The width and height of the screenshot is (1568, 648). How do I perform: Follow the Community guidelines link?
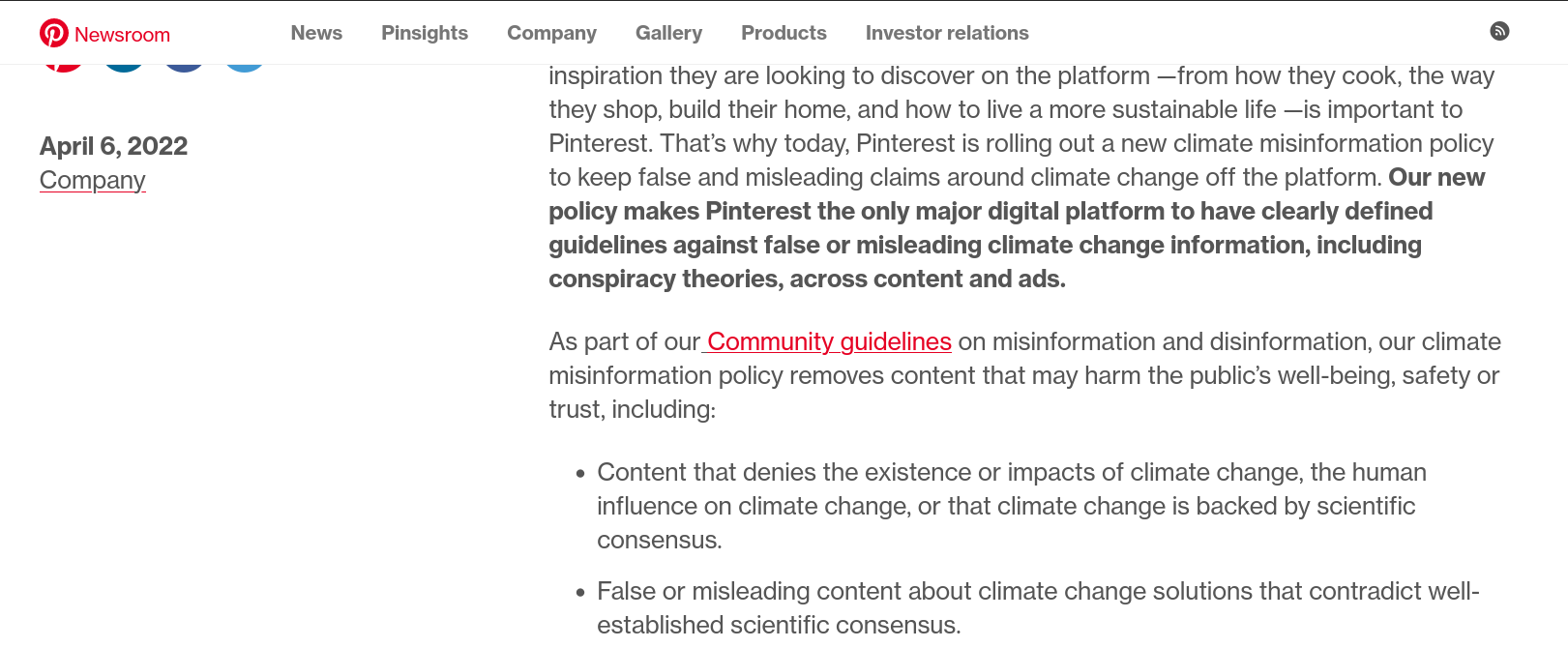point(827,341)
